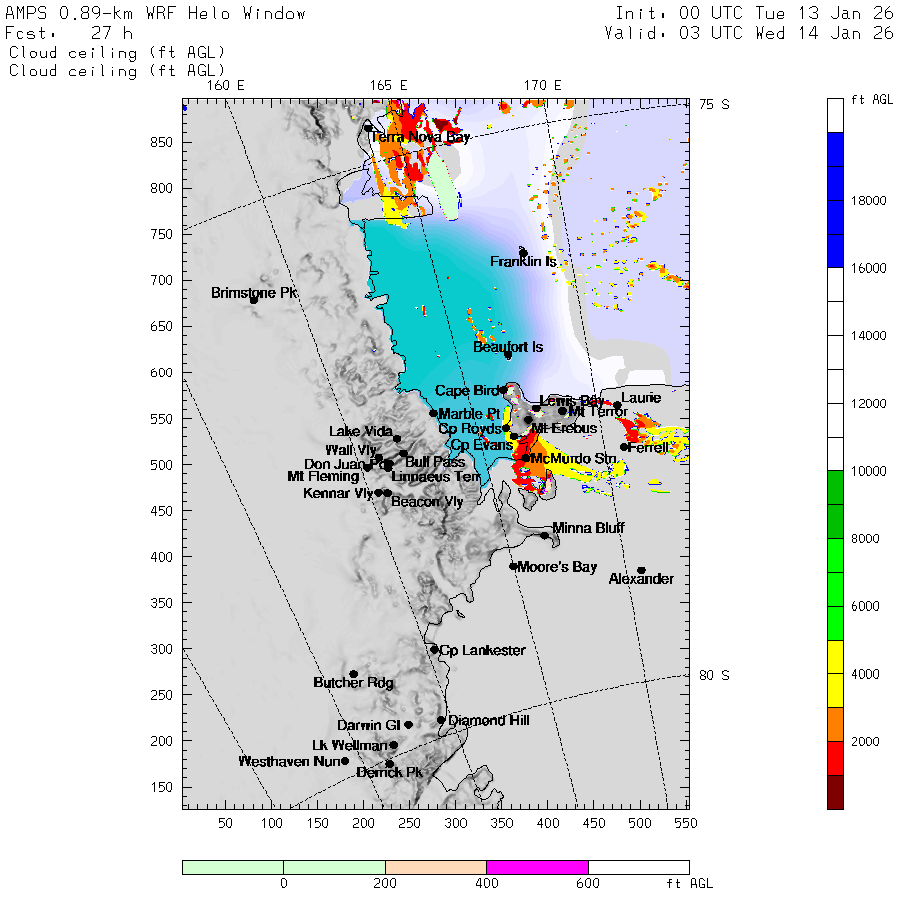The image size is (900, 900).
Task: Click the Brimstone Pk location marker
Action: (253, 299)
